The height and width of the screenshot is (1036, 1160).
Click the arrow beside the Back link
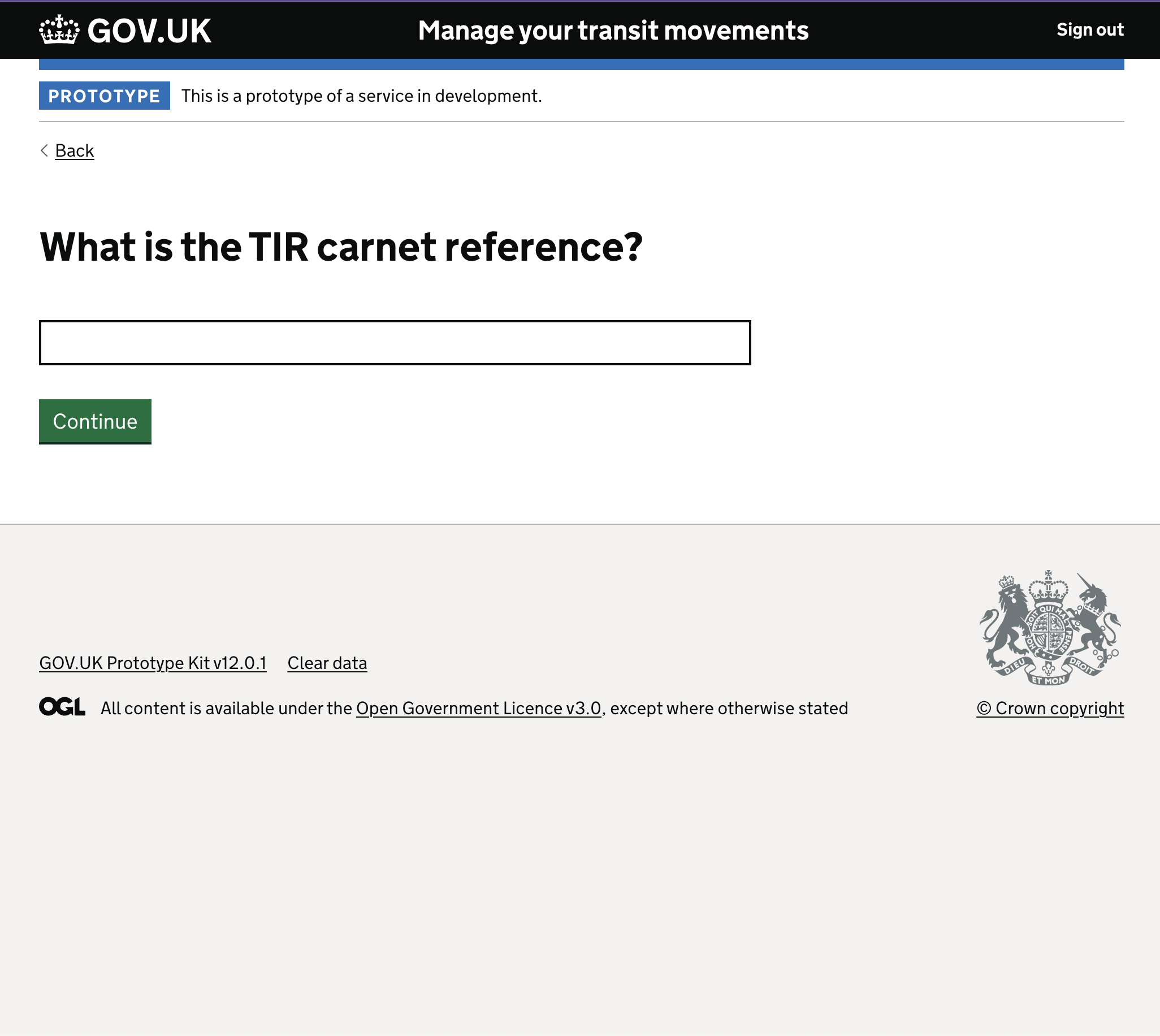(44, 150)
